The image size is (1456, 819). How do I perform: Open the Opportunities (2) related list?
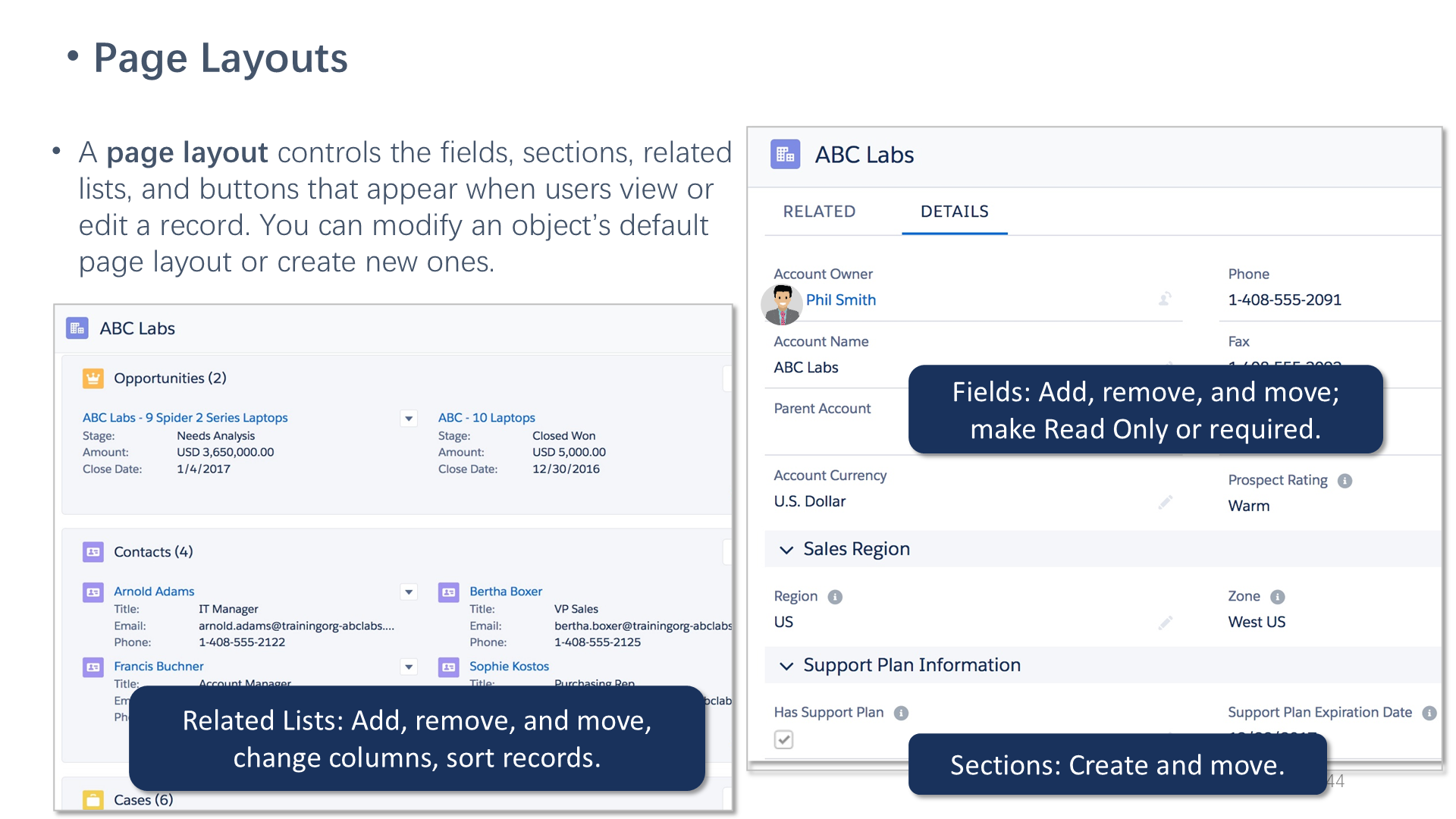[170, 378]
